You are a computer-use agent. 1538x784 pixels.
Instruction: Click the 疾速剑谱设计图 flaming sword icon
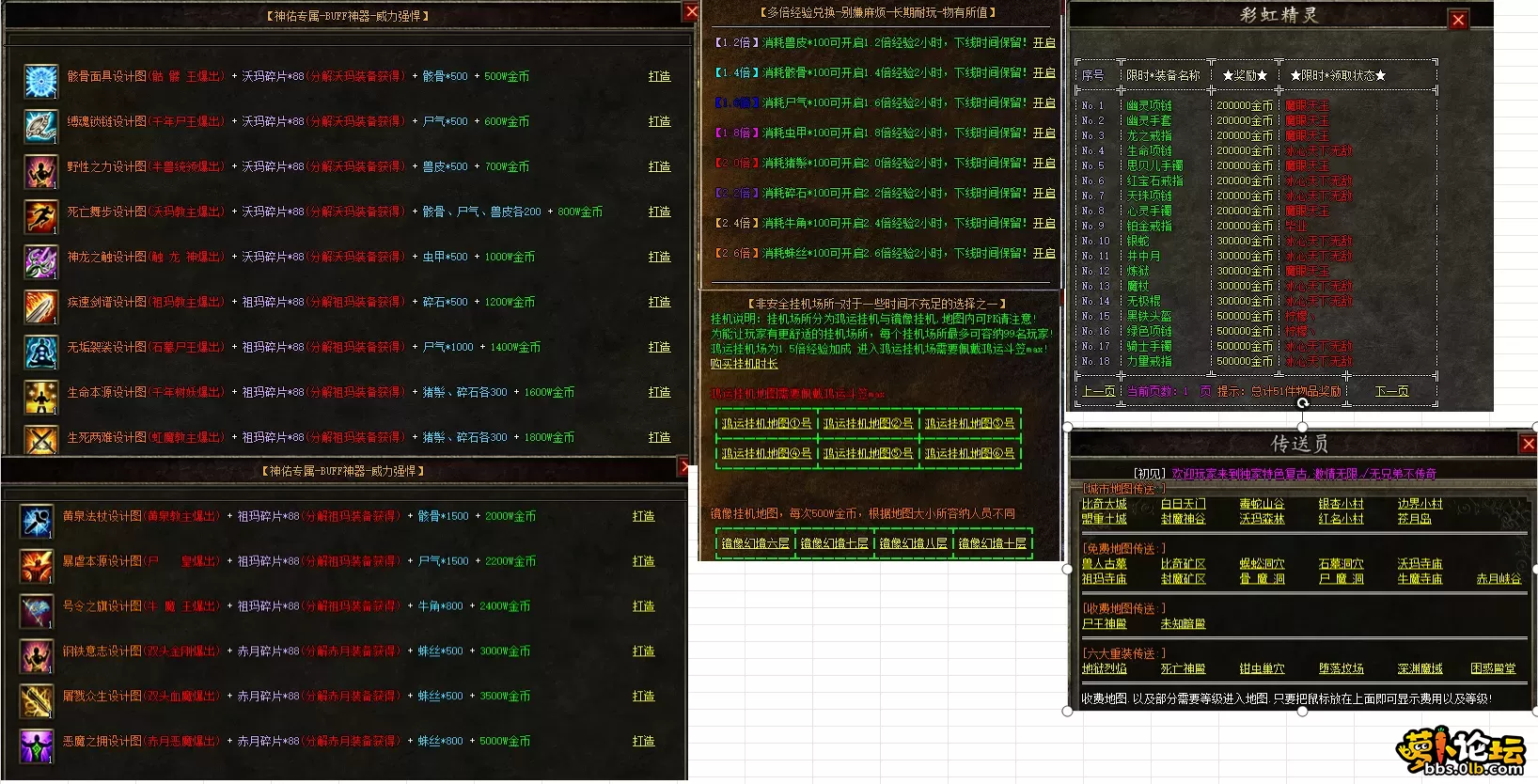click(x=40, y=306)
